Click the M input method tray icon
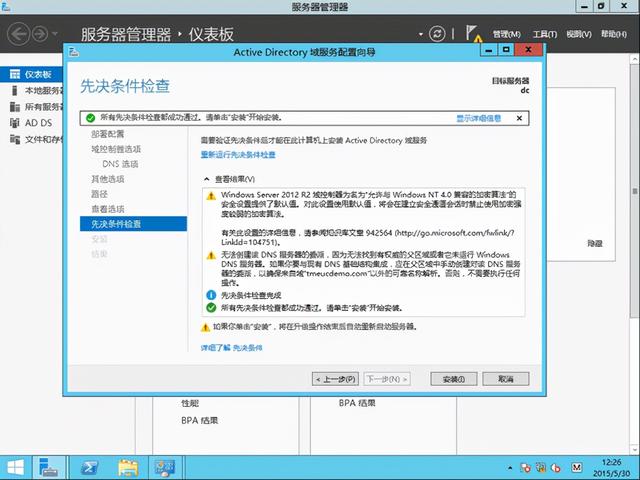640x480 pixels. (x=576, y=468)
